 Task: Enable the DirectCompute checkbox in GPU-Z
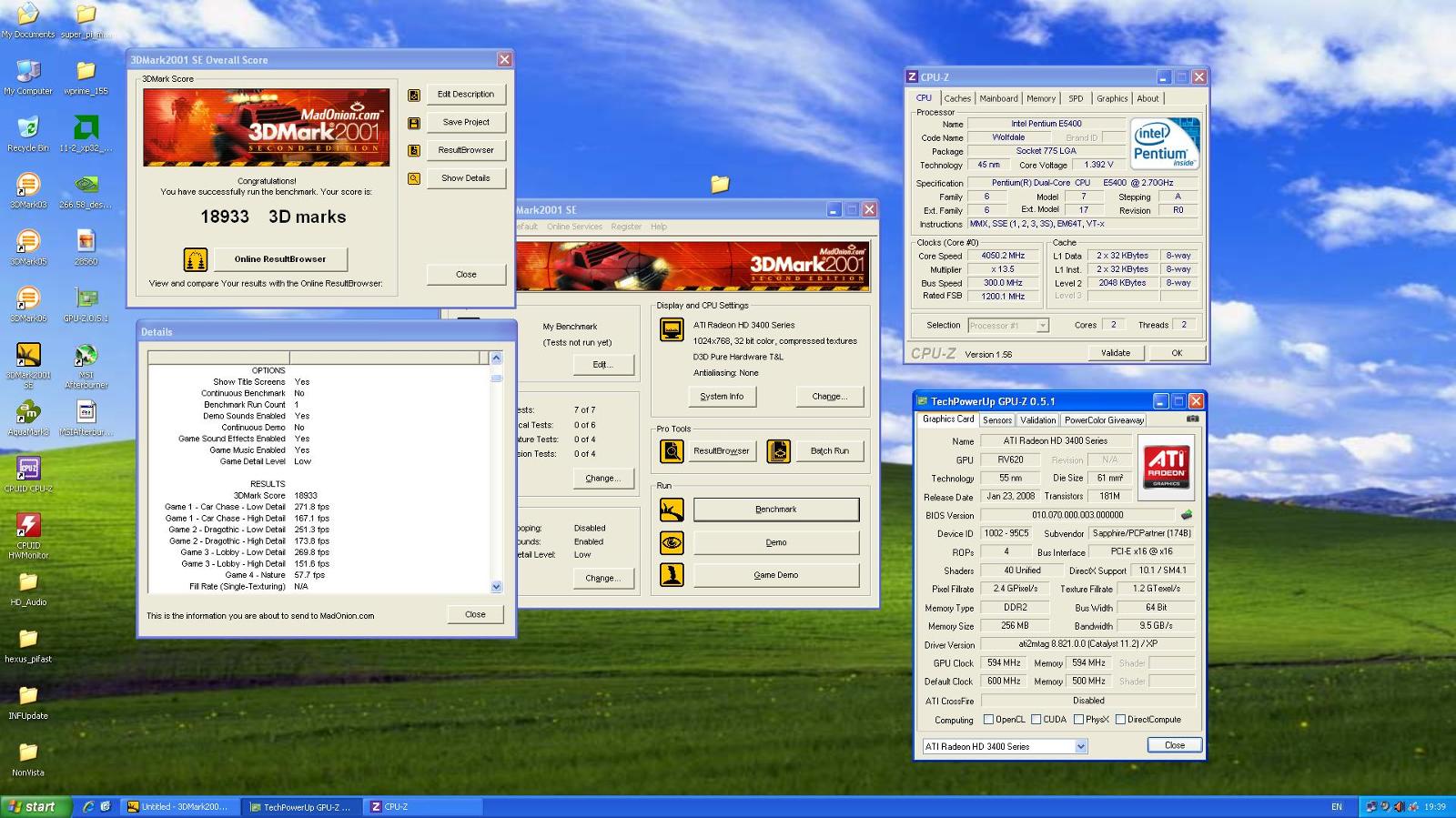(x=1120, y=720)
